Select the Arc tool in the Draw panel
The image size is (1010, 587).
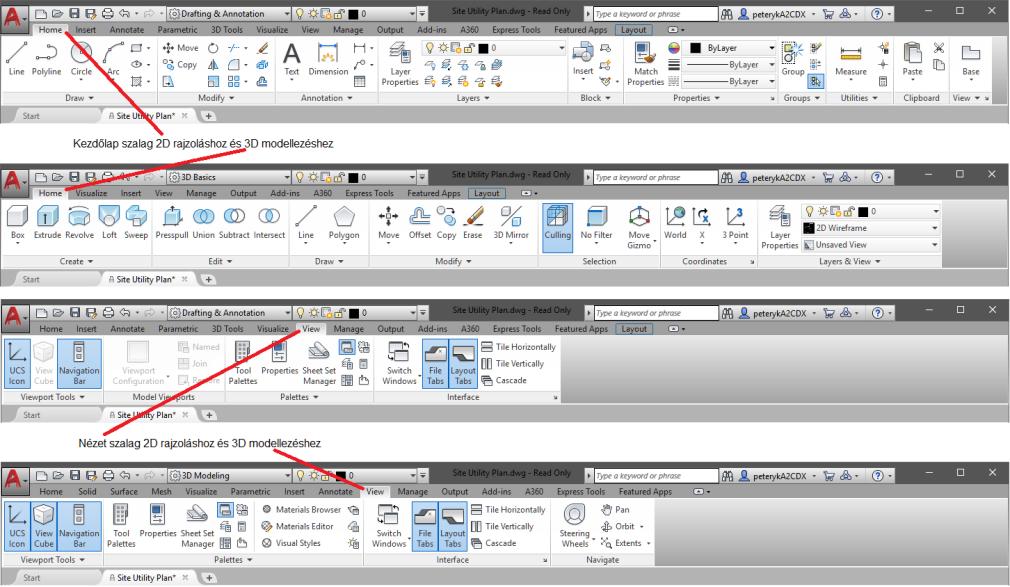(x=113, y=59)
